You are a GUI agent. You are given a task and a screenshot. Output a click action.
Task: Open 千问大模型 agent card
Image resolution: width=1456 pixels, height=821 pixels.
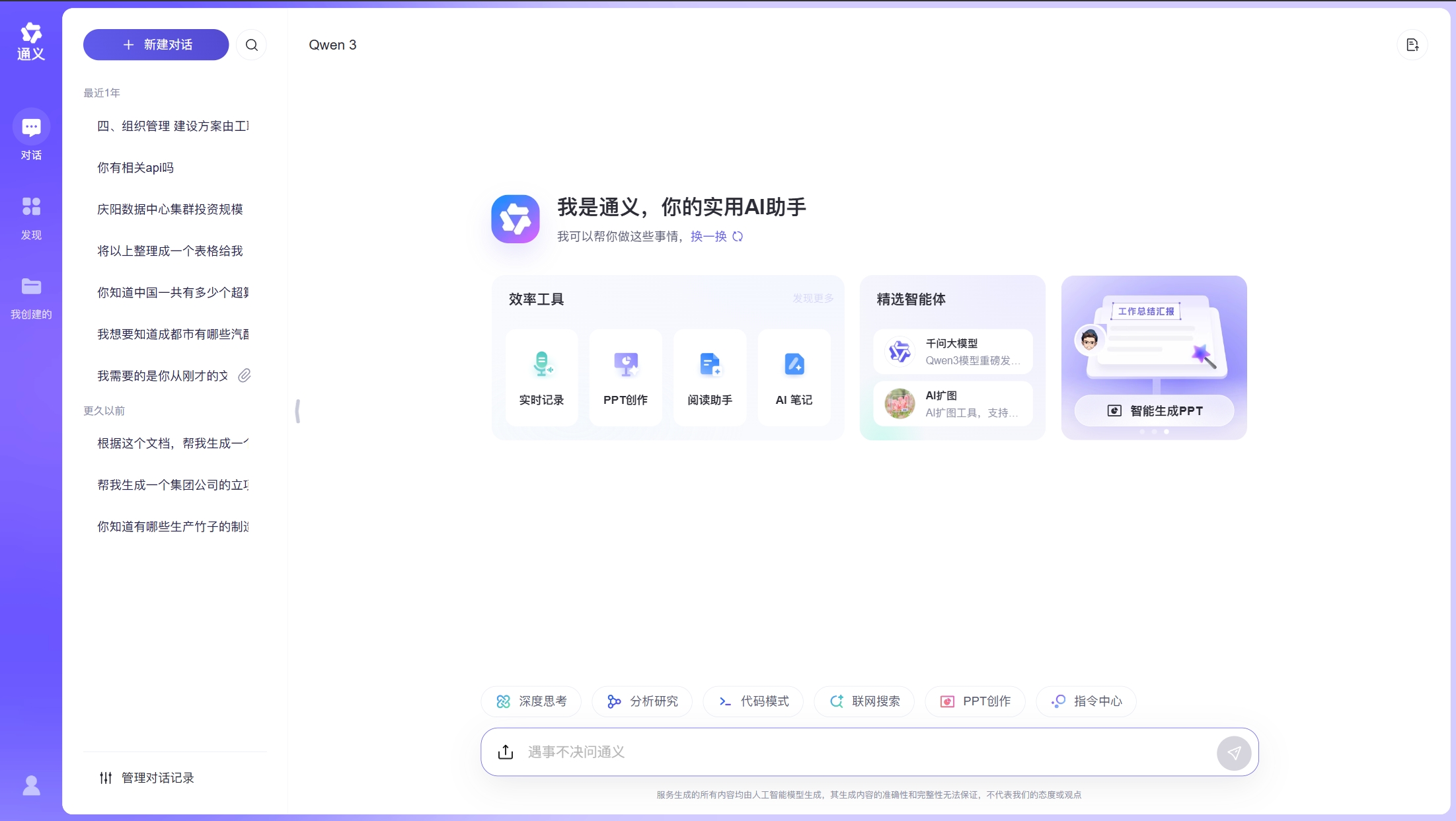point(952,352)
